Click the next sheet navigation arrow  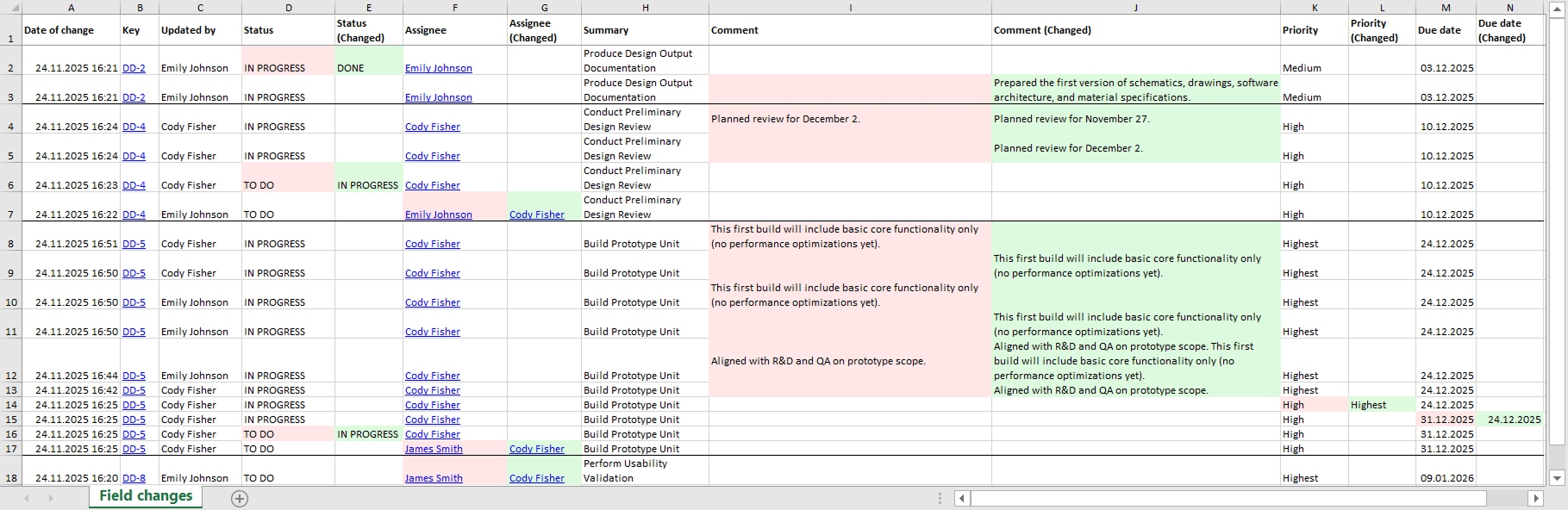pos(51,498)
